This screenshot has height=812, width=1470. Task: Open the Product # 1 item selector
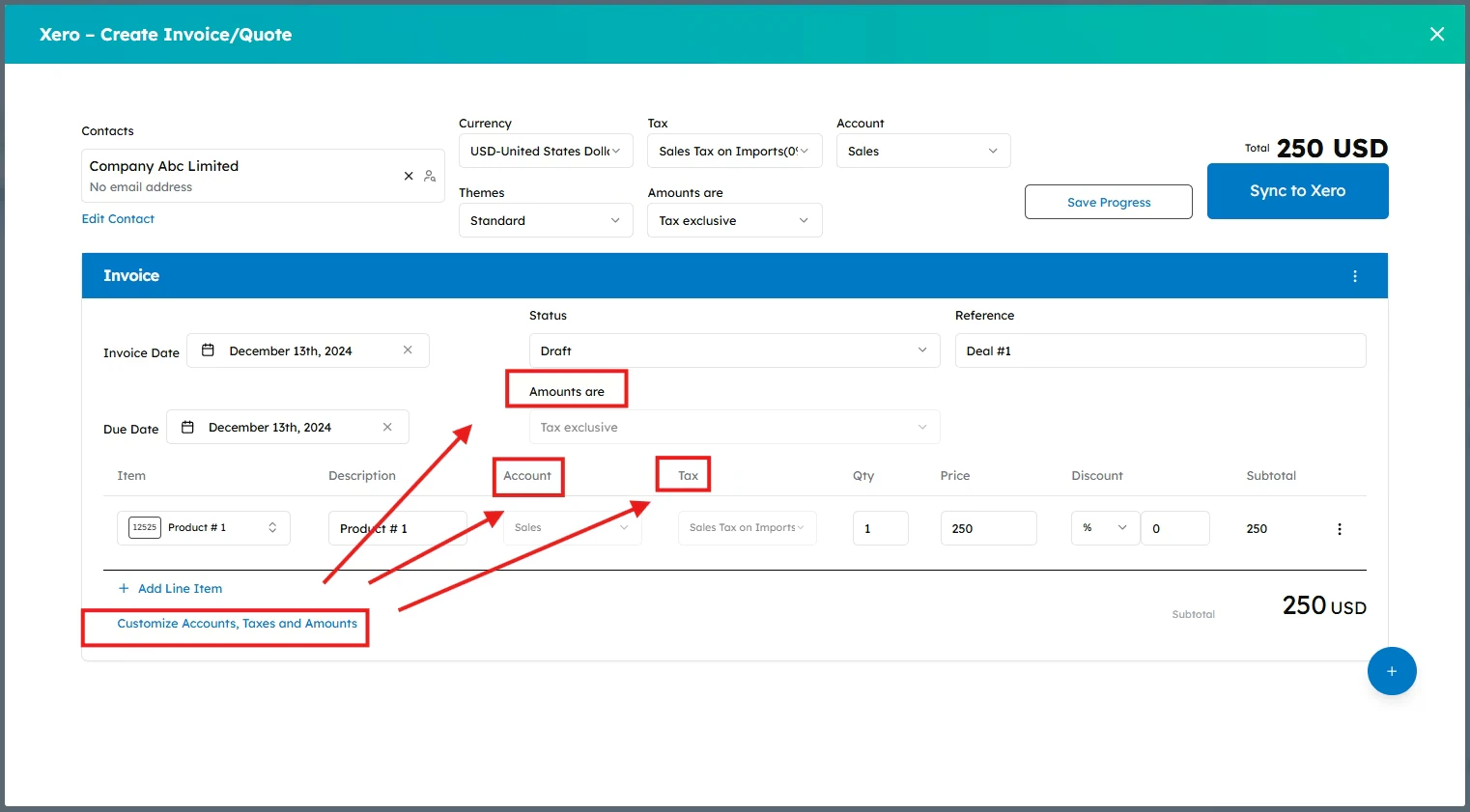[x=204, y=528]
